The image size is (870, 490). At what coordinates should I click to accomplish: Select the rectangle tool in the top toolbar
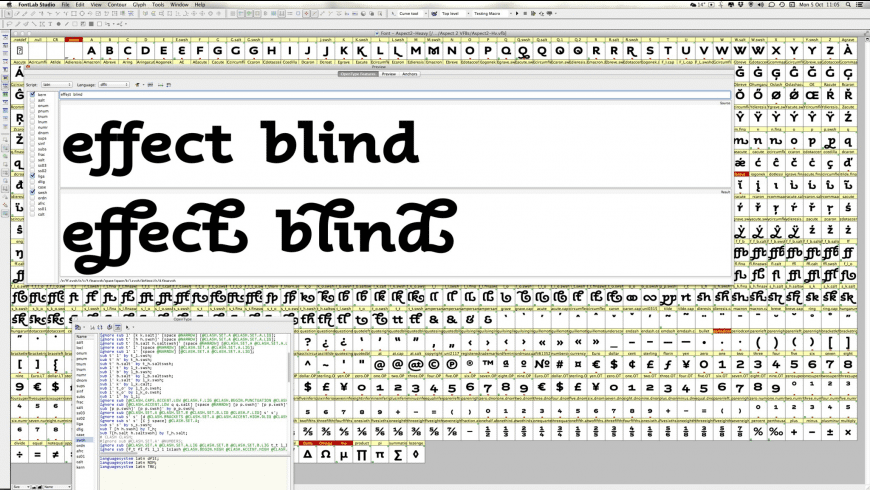[73, 13]
